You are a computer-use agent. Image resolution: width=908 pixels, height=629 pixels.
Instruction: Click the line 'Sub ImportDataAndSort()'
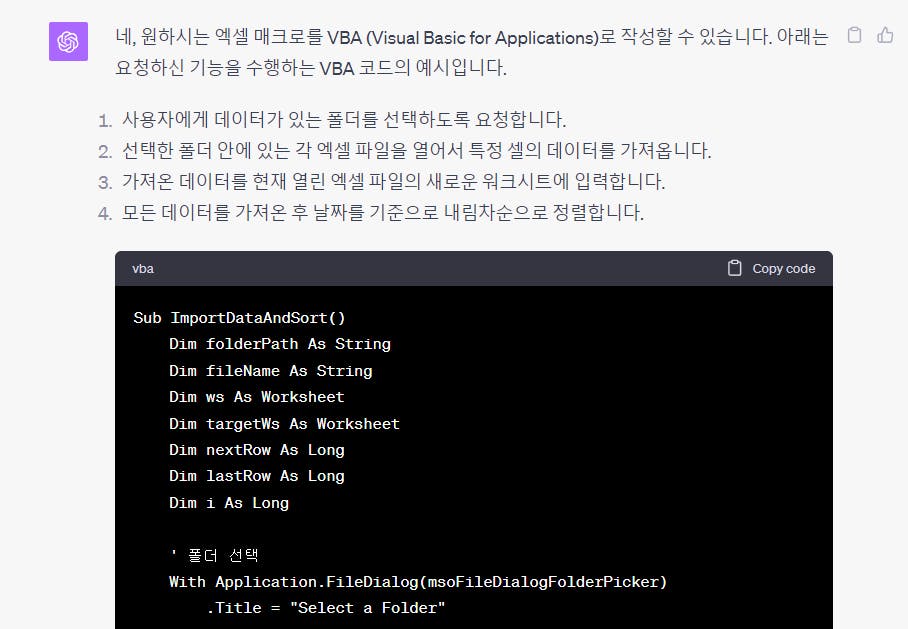239,318
